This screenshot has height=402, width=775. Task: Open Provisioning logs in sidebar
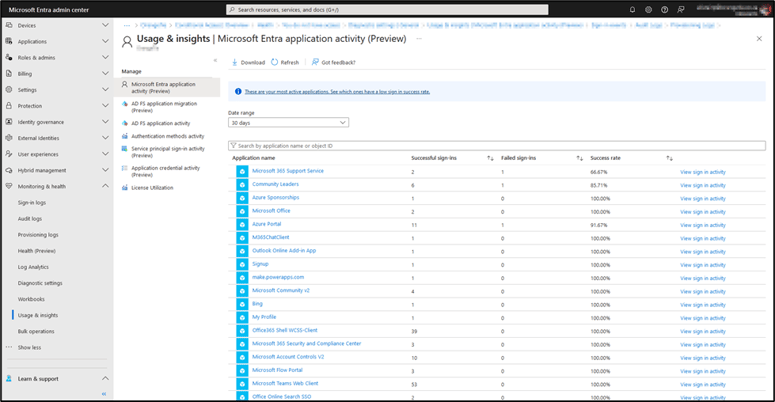38,235
